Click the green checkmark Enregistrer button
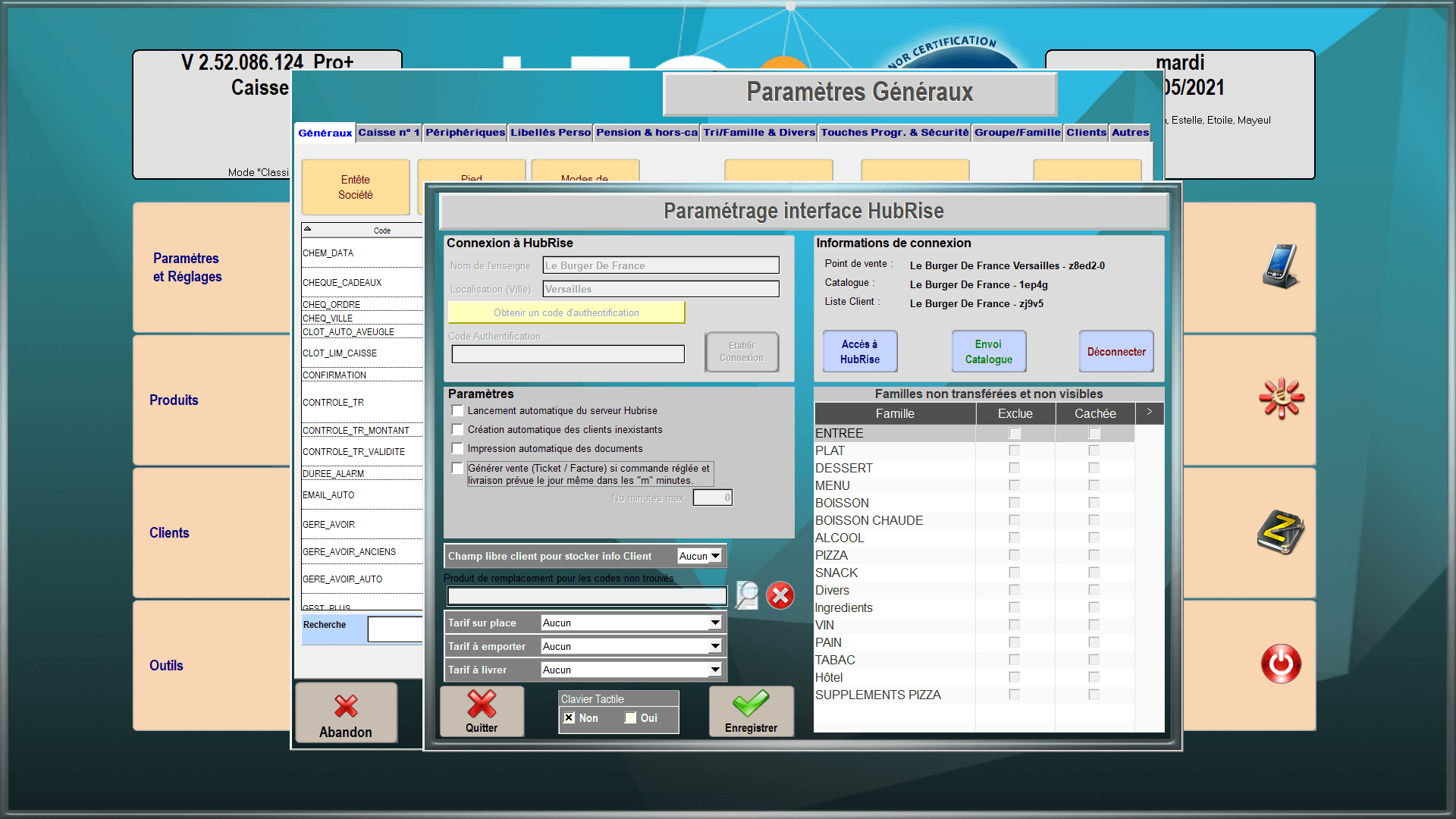The width and height of the screenshot is (1456, 819). coord(751,711)
